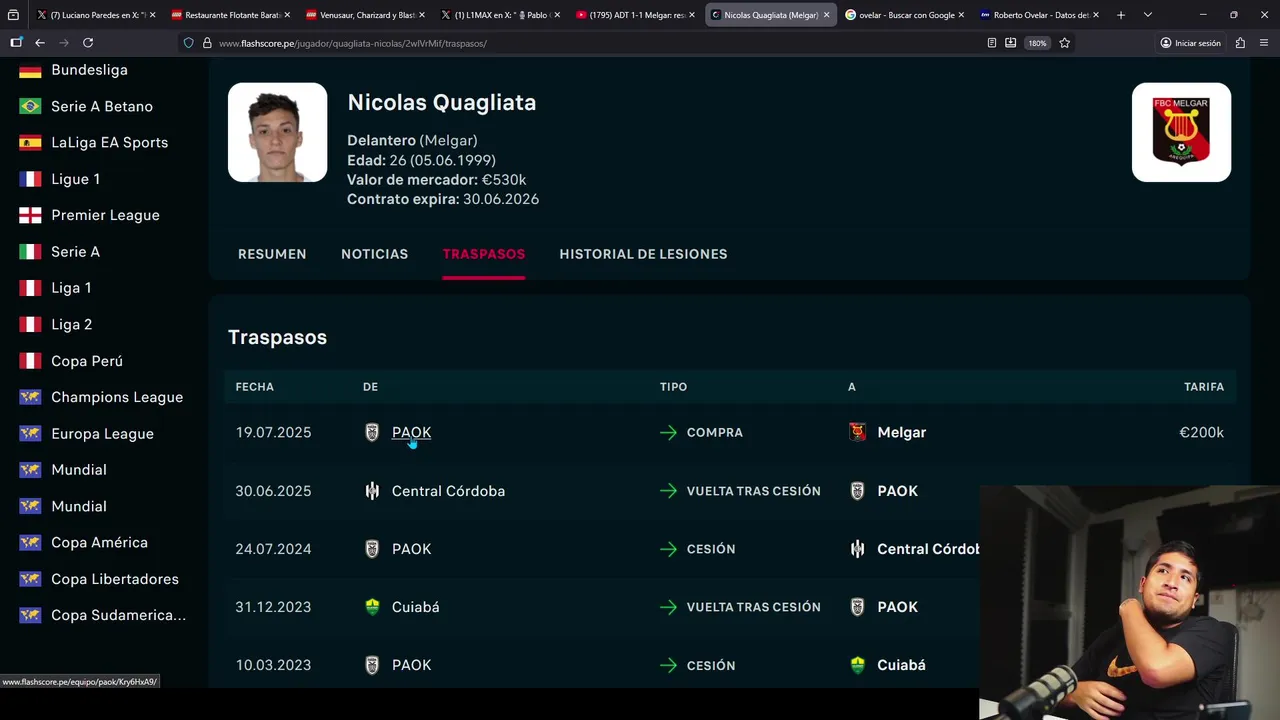Open the Bundesliga league from sidebar
Screen dimensions: 1280x720
point(89,70)
